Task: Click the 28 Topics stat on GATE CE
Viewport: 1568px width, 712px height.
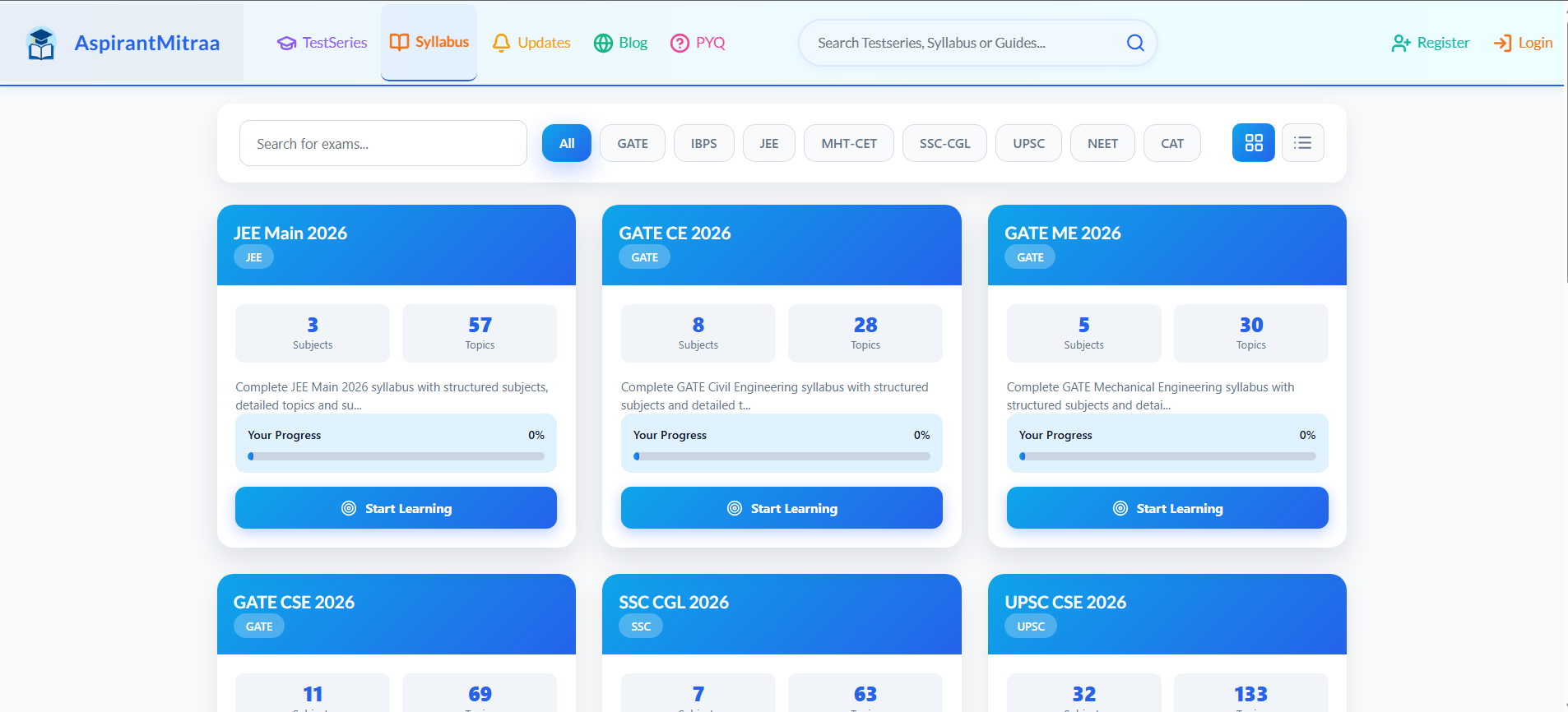Action: coord(865,333)
